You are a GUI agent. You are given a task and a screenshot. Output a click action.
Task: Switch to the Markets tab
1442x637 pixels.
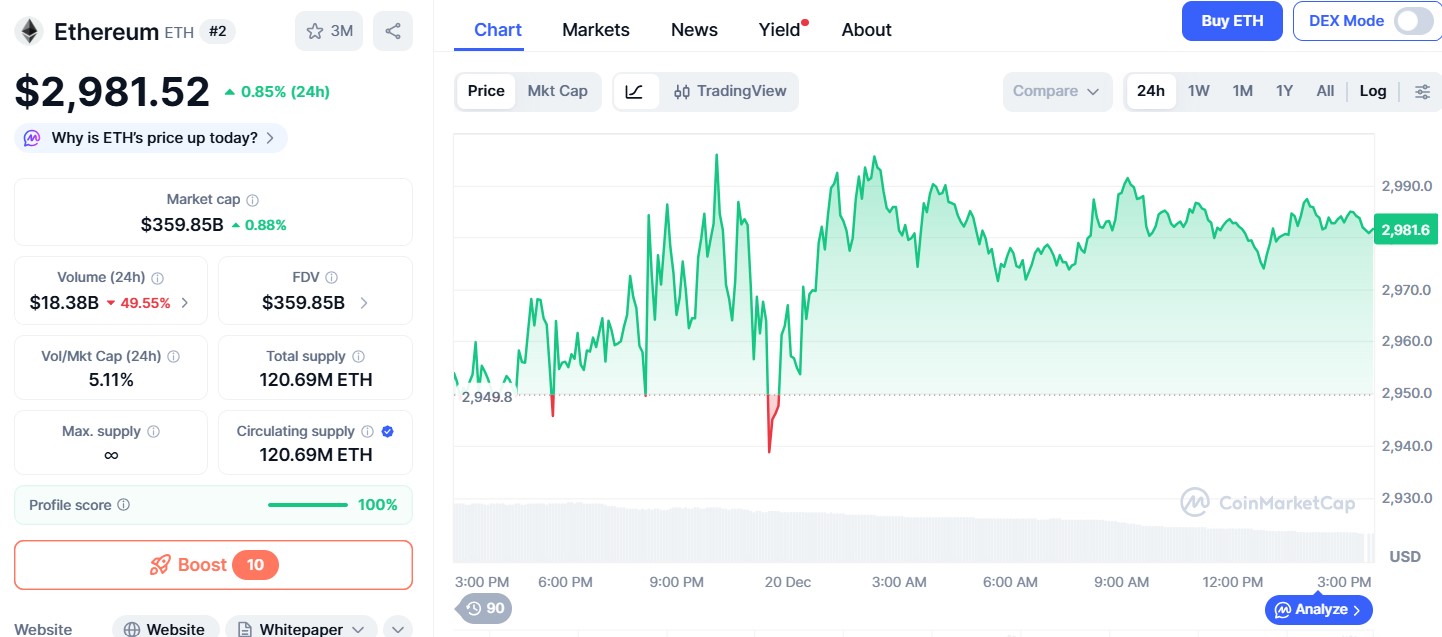click(x=596, y=29)
